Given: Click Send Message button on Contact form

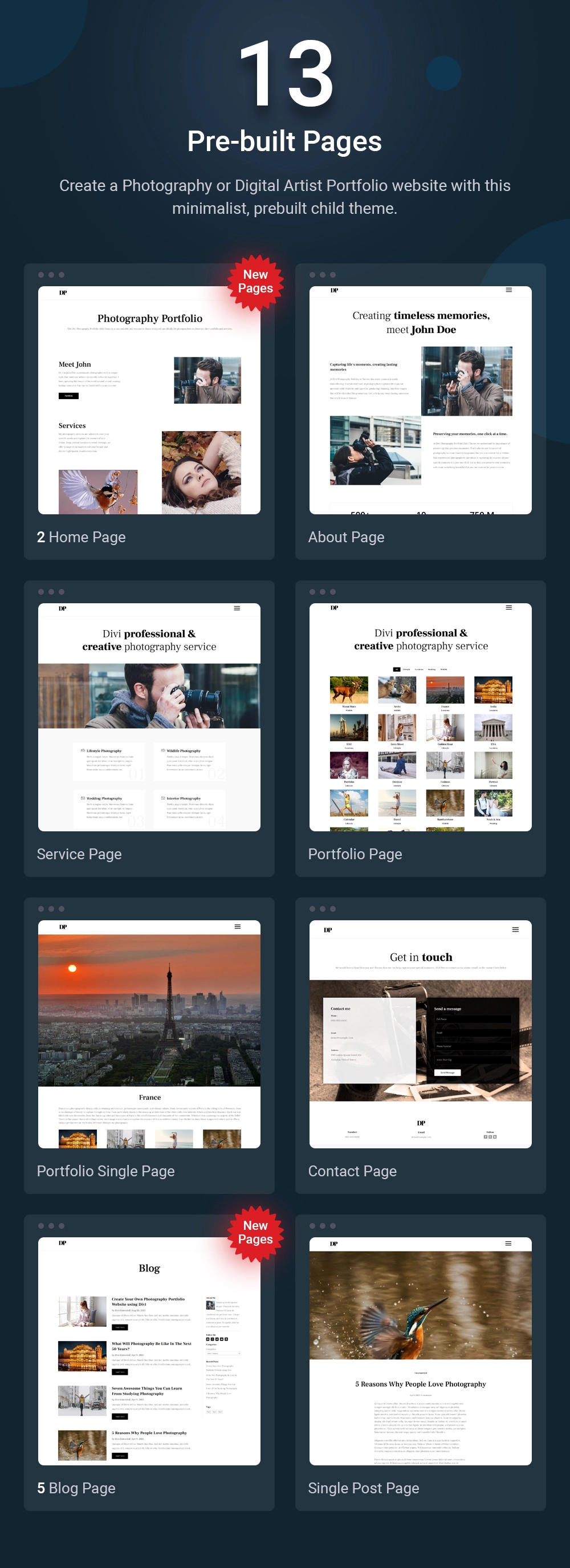Looking at the screenshot, I should click(x=447, y=1073).
